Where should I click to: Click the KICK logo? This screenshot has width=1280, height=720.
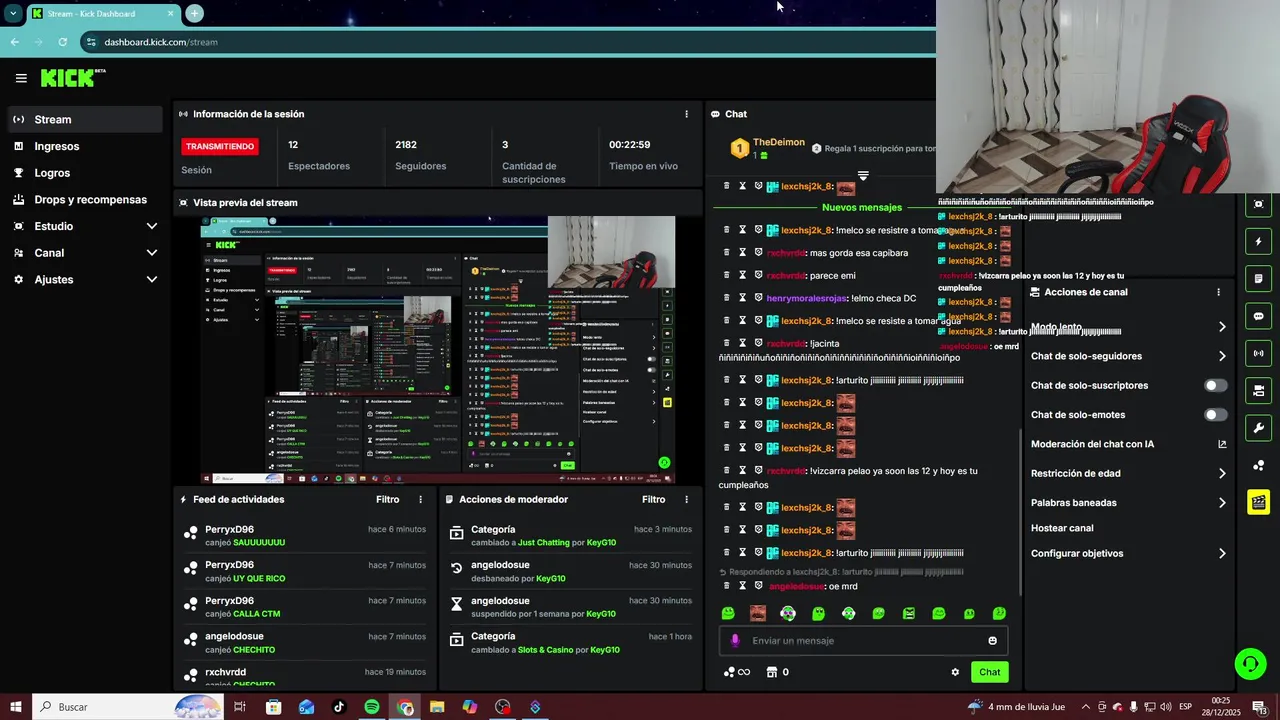72,78
